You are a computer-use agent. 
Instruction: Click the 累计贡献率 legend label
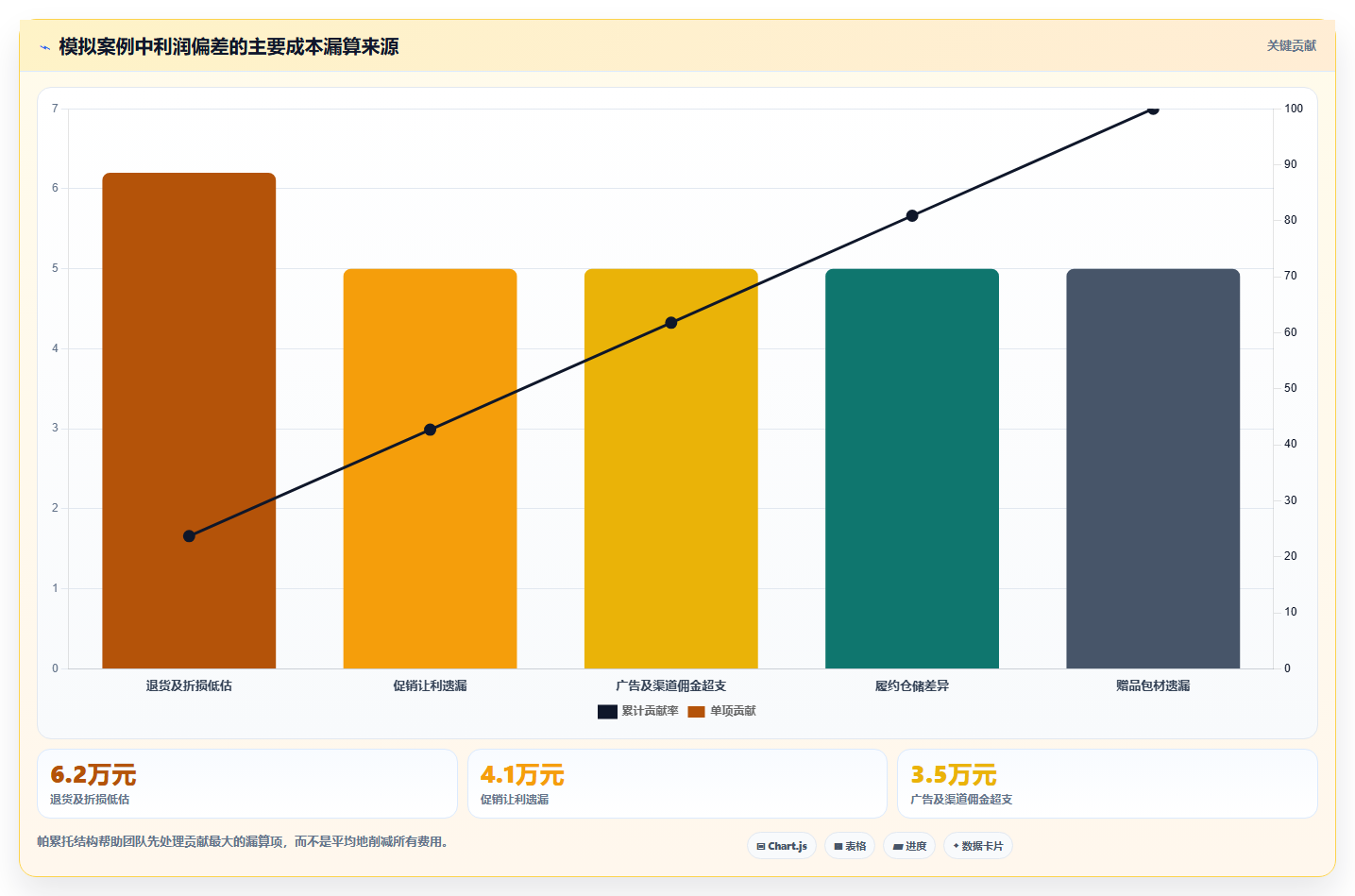point(650,711)
